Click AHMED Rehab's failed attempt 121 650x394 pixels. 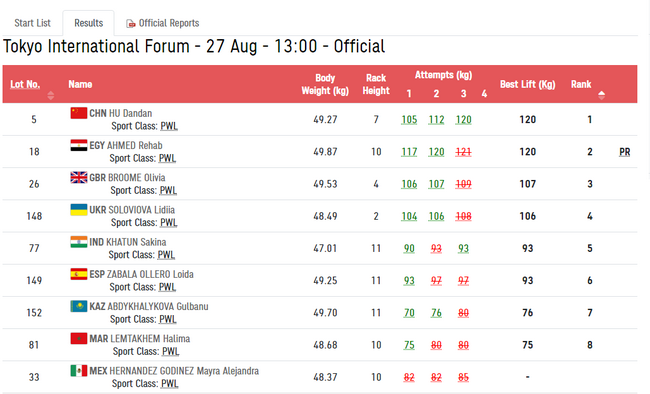[x=463, y=152]
